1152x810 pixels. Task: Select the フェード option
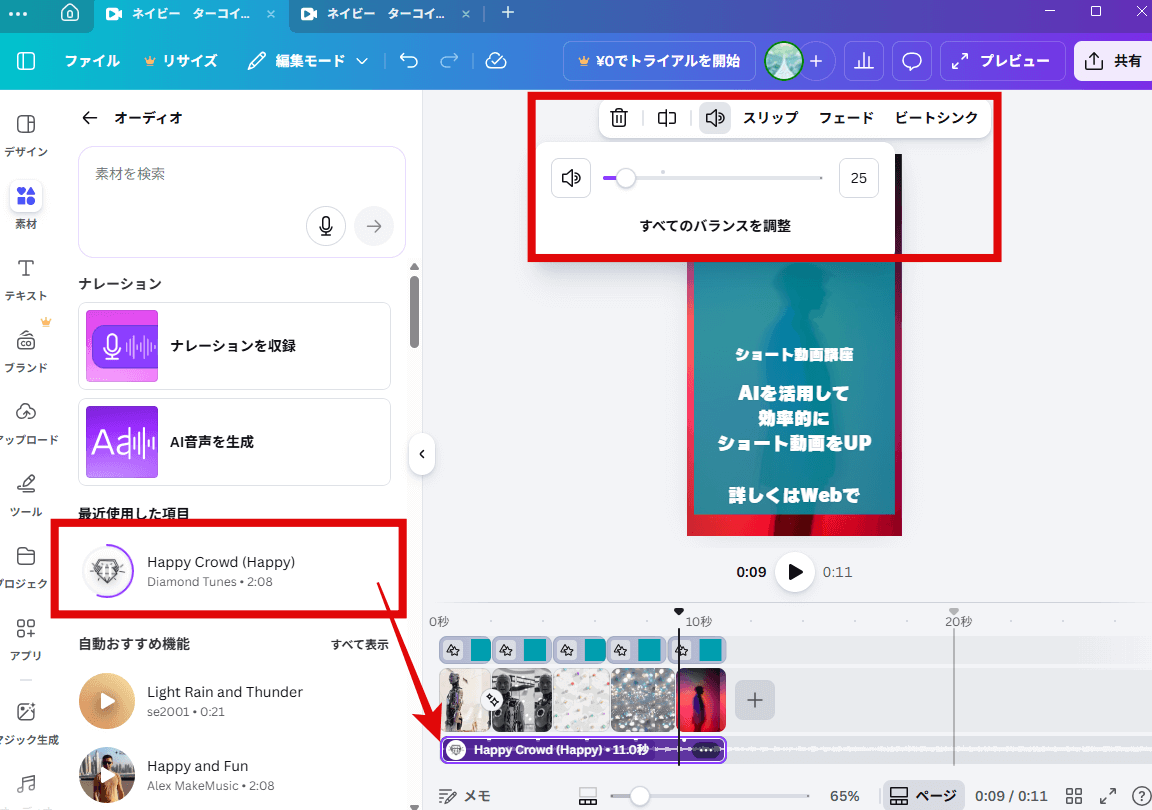846,118
